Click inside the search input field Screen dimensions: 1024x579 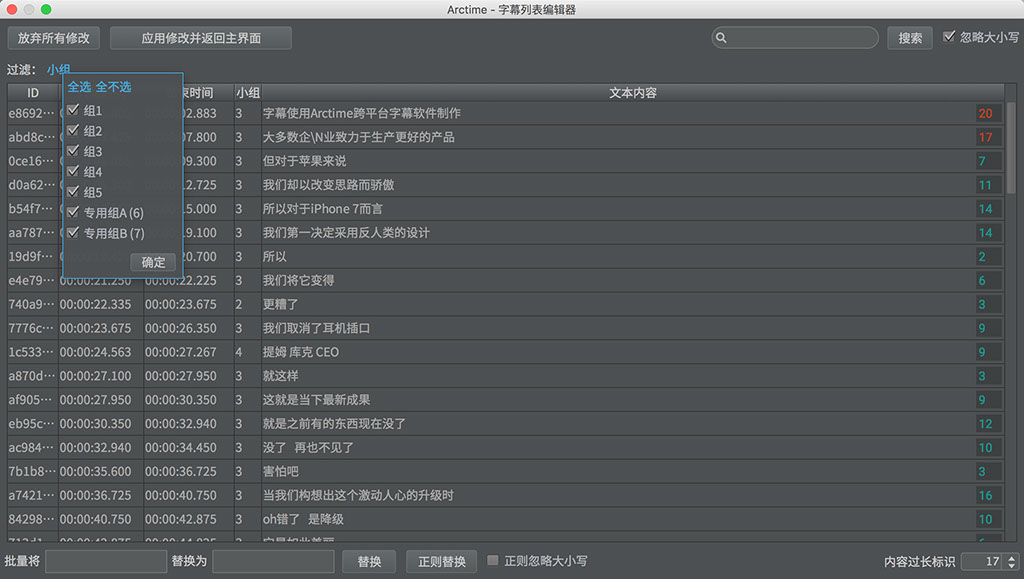pos(800,37)
